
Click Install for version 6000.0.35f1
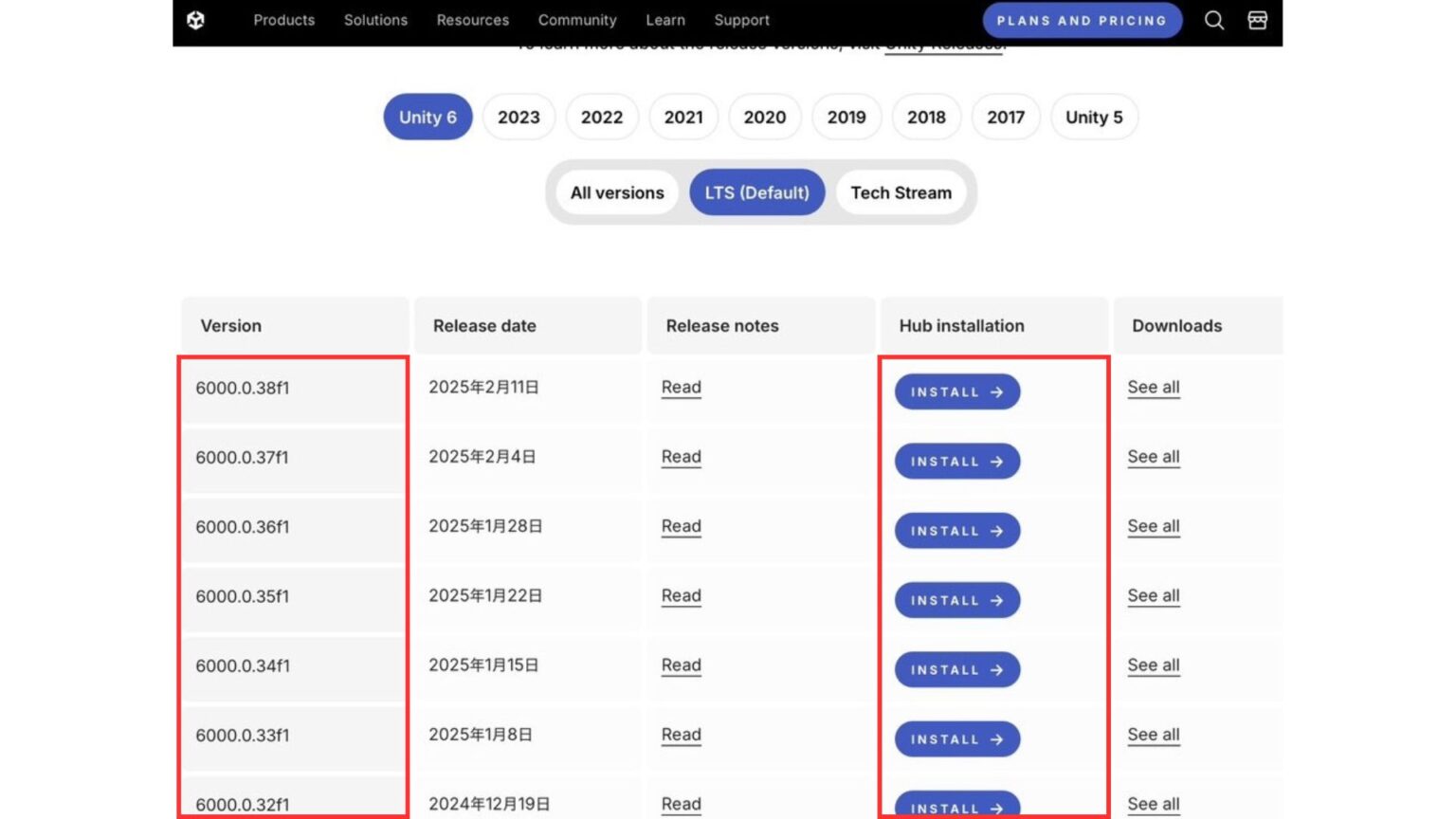tap(956, 600)
